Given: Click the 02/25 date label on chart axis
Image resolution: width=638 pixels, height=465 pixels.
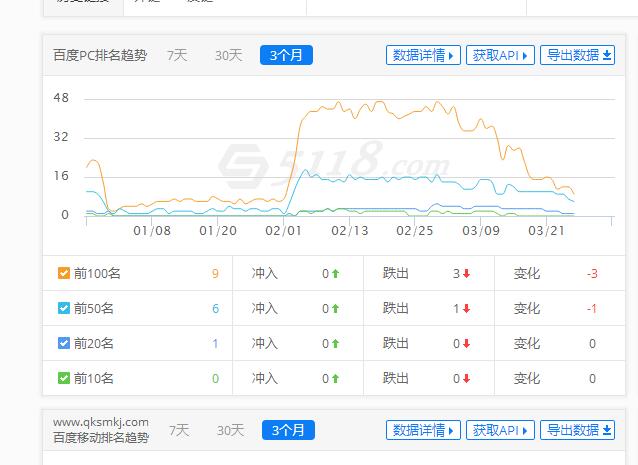Looking at the screenshot, I should [415, 231].
